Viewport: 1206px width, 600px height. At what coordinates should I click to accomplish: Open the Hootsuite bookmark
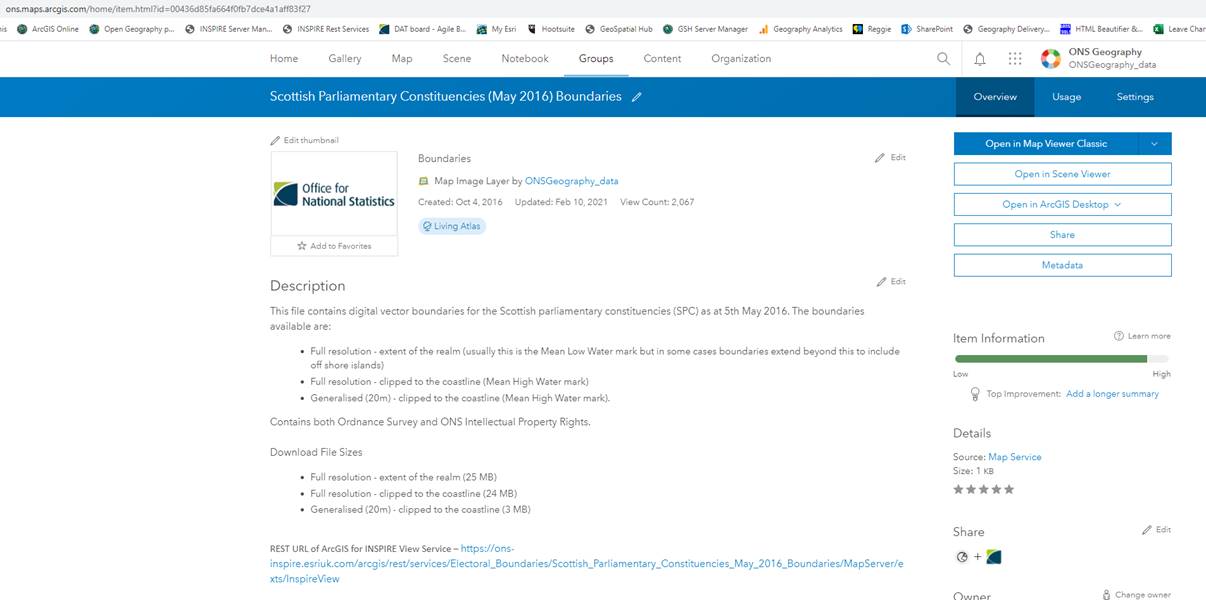coord(551,29)
